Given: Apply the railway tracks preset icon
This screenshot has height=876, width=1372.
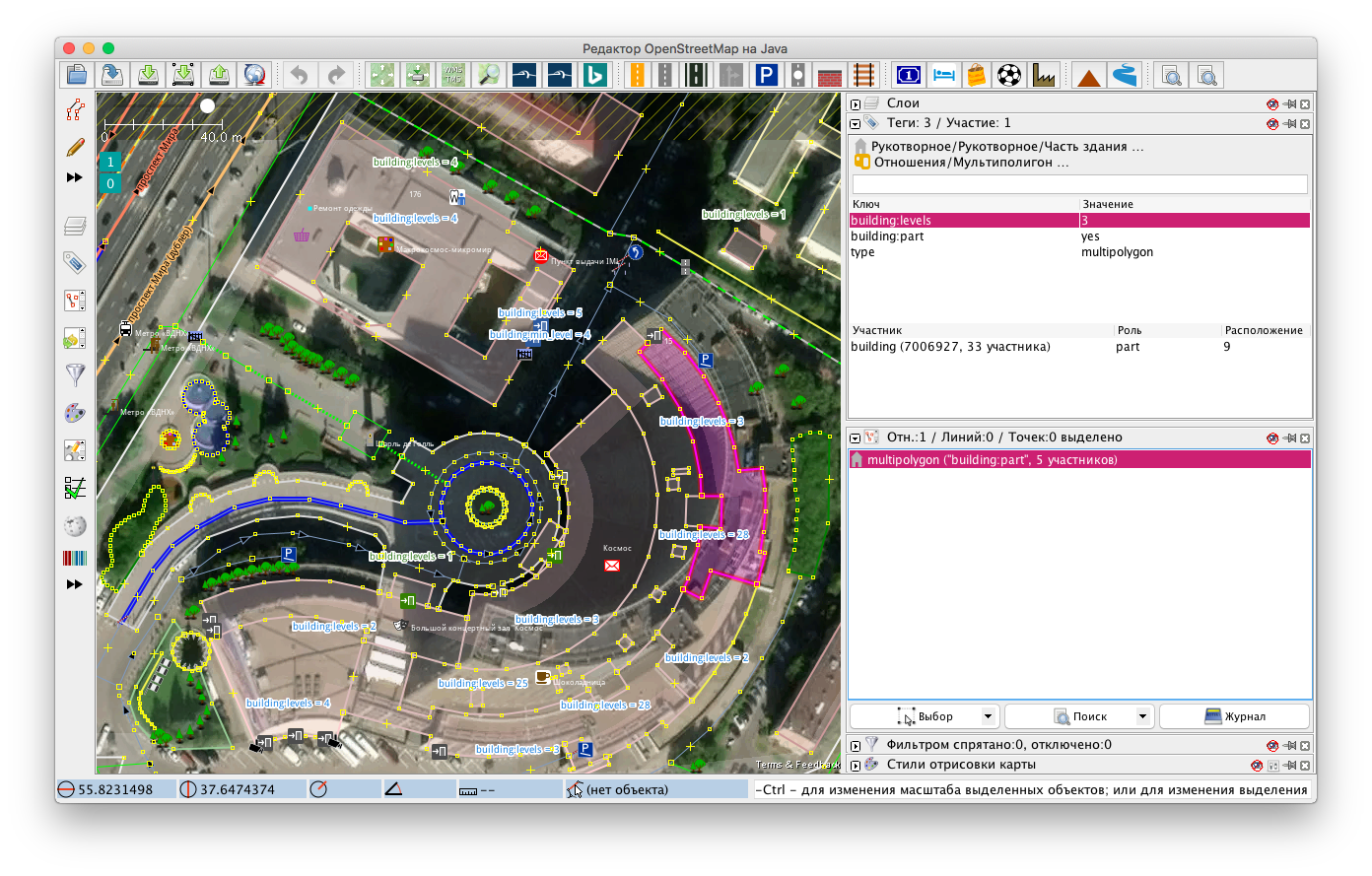Looking at the screenshot, I should 864,75.
